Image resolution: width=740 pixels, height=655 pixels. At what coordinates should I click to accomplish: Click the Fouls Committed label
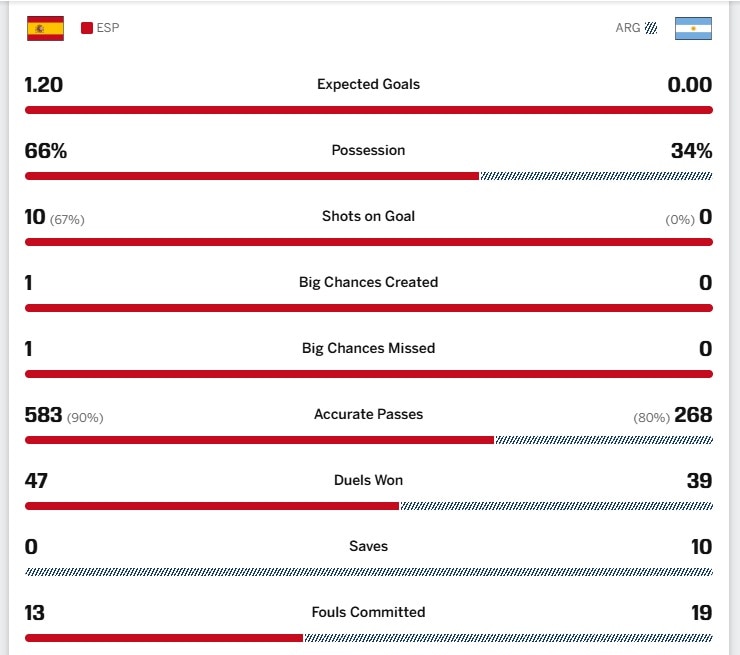pos(369,612)
